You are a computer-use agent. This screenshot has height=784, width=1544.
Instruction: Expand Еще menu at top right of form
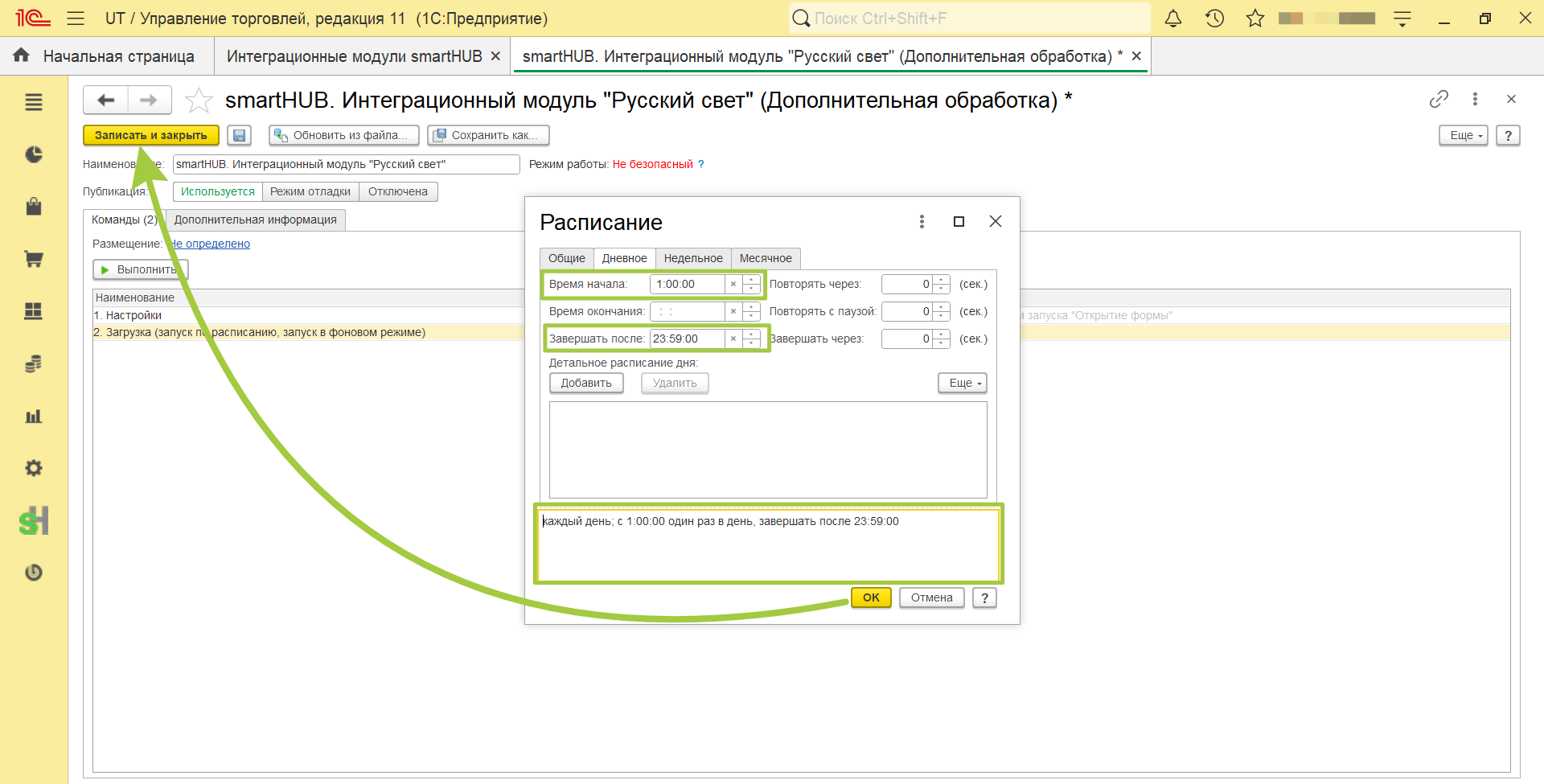1464,135
